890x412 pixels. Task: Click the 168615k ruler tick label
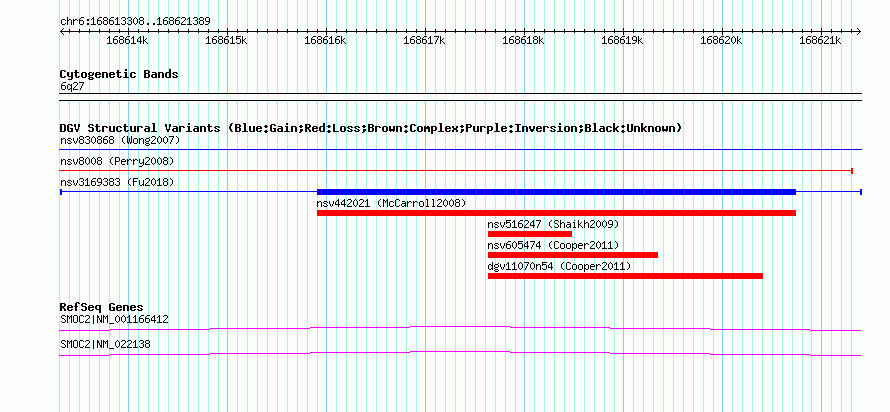(226, 40)
